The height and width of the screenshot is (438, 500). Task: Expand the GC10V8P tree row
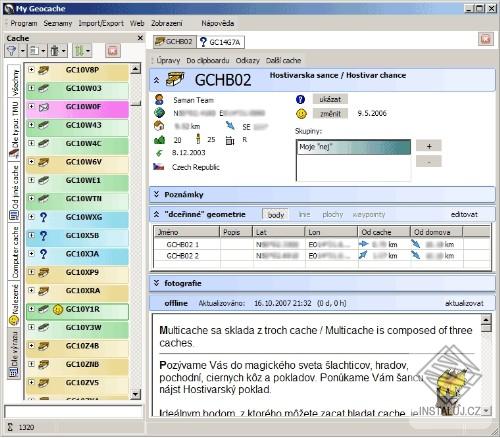[x=31, y=70]
